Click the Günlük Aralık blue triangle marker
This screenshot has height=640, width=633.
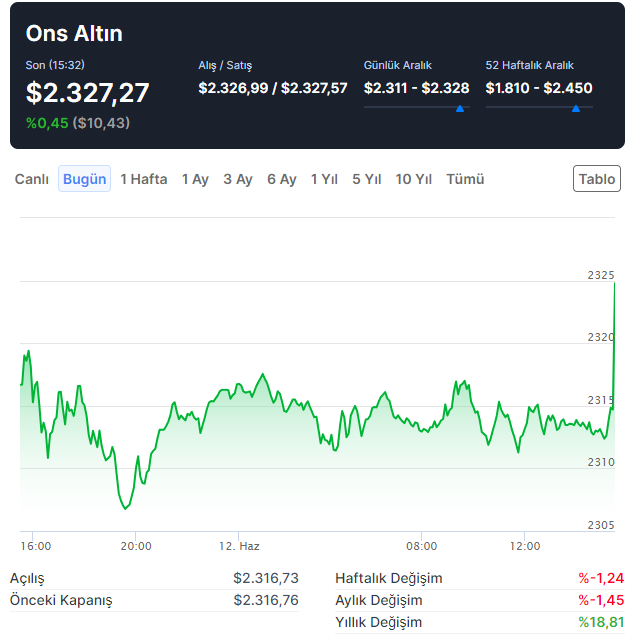tap(460, 108)
